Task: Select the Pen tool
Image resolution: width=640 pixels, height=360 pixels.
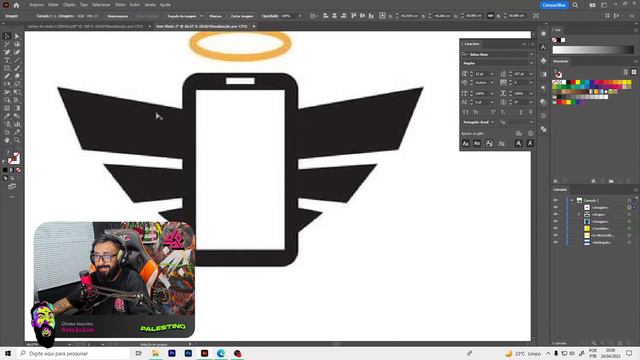Action: click(7, 52)
